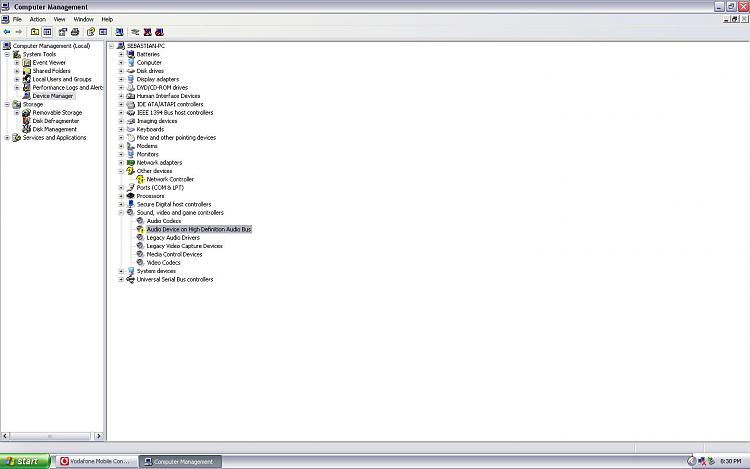
Task: Open the File menu
Action: click(x=17, y=20)
